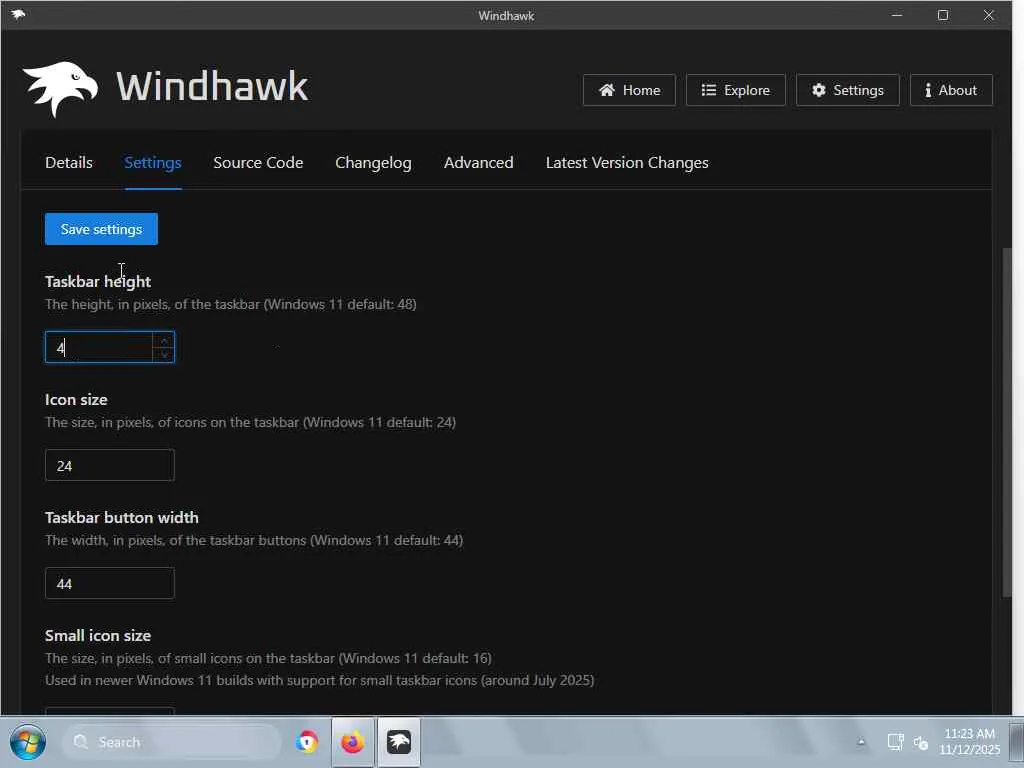Click the Small icon size heading
Screen dimensions: 1024x768
[98, 635]
